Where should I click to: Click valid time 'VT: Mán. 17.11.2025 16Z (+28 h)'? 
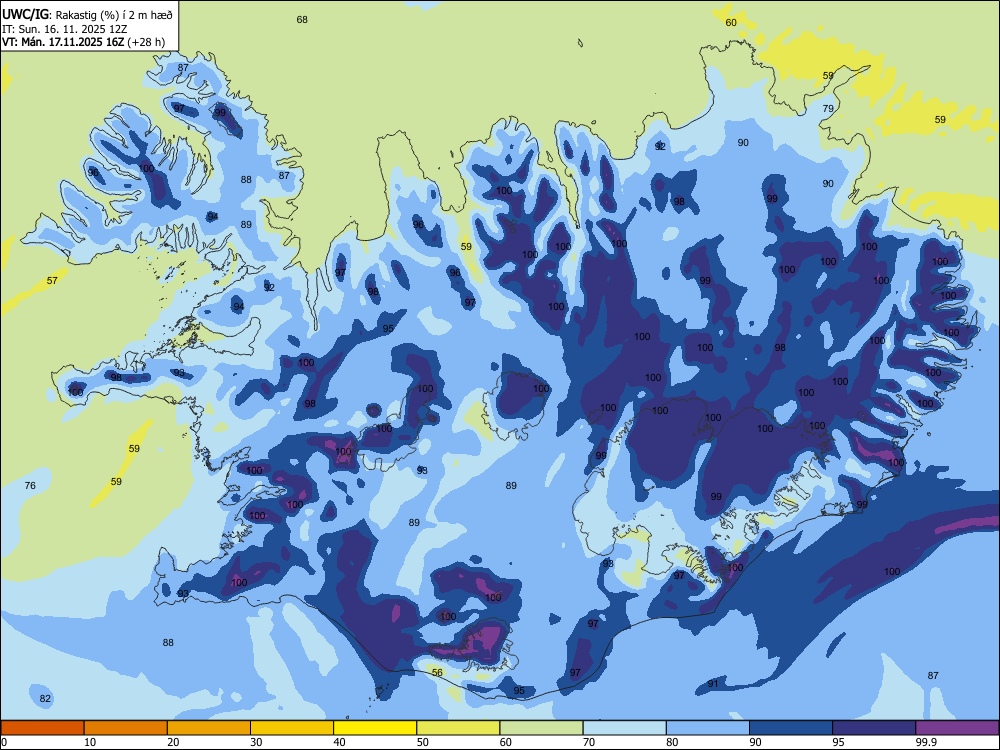coord(84,42)
